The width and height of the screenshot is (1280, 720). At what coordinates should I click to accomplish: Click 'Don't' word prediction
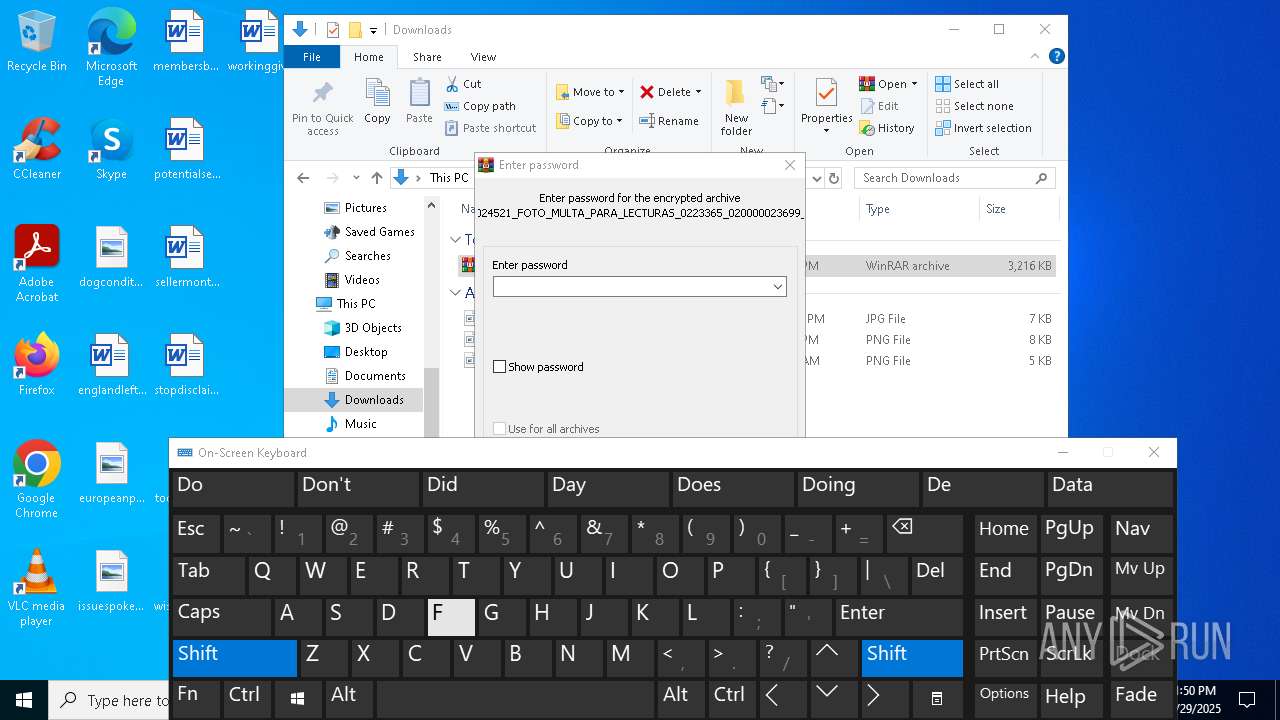tap(358, 488)
